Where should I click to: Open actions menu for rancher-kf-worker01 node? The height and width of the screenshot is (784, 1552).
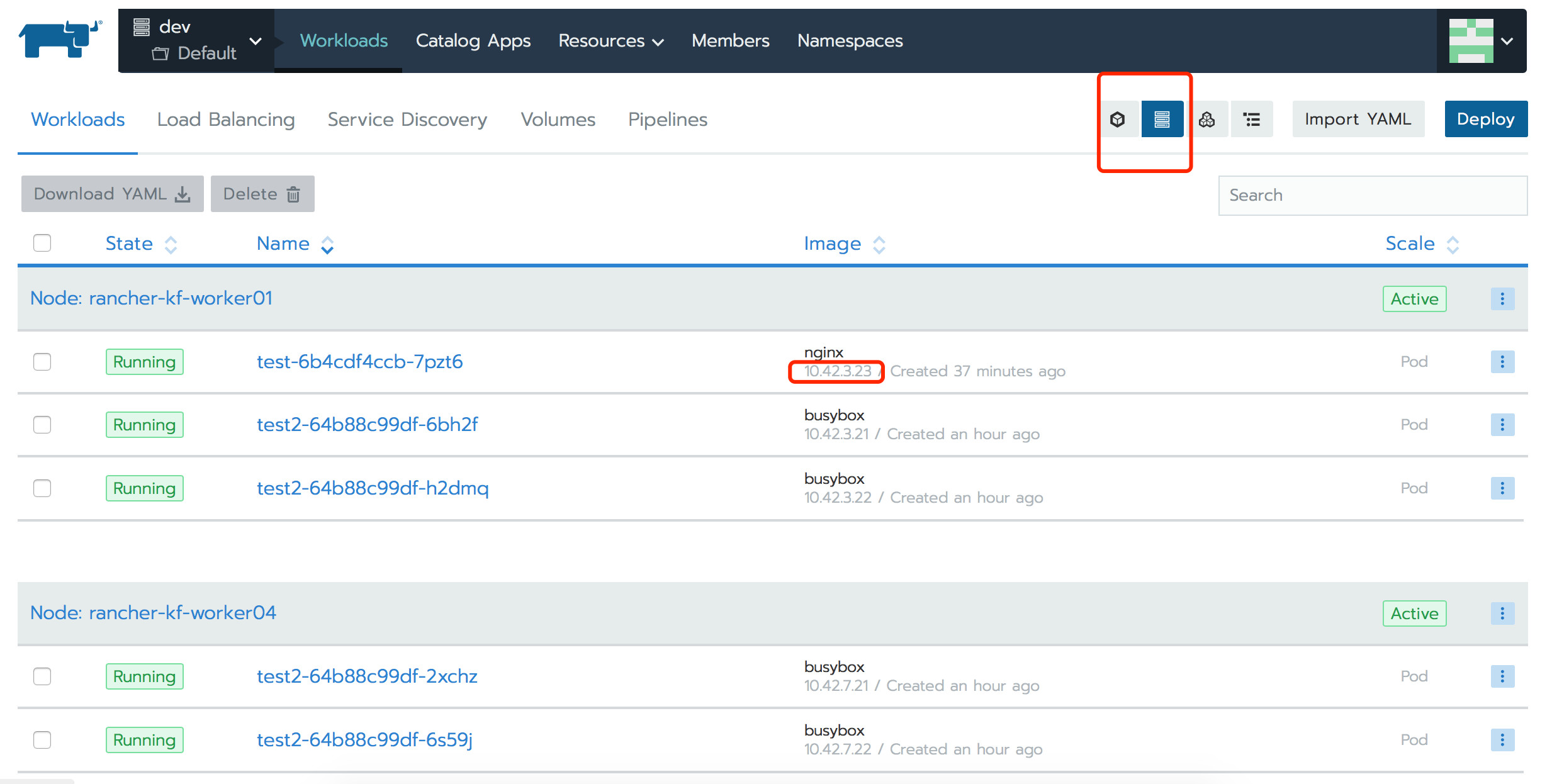tap(1502, 299)
